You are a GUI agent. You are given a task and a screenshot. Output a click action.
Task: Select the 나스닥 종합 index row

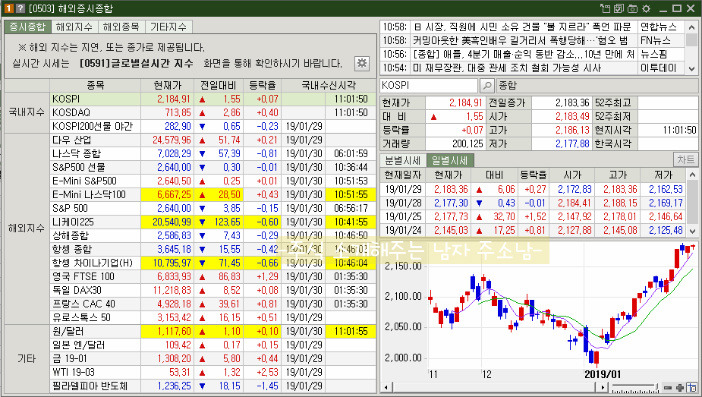coord(191,154)
